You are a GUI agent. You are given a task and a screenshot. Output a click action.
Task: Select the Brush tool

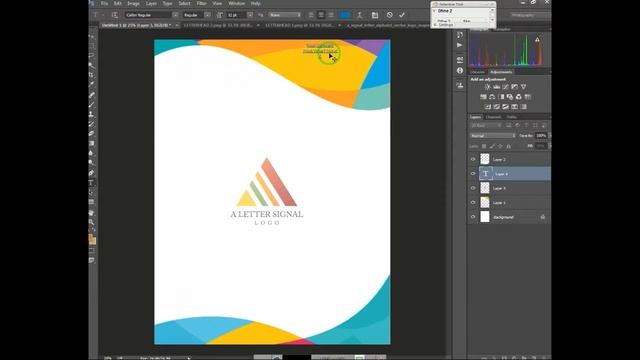pyautogui.click(x=91, y=105)
